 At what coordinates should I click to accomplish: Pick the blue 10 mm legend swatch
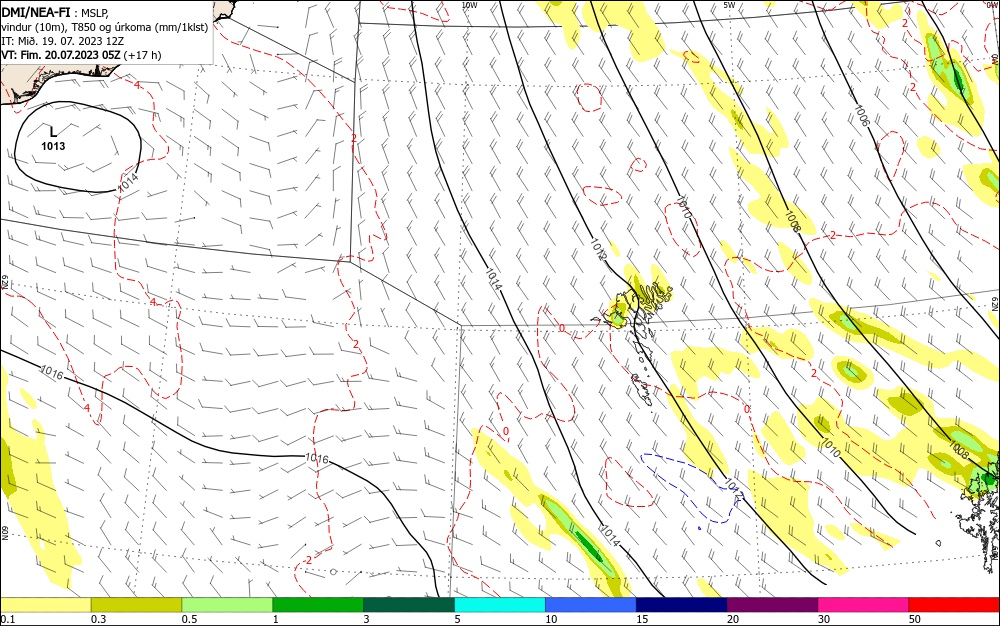point(591,605)
